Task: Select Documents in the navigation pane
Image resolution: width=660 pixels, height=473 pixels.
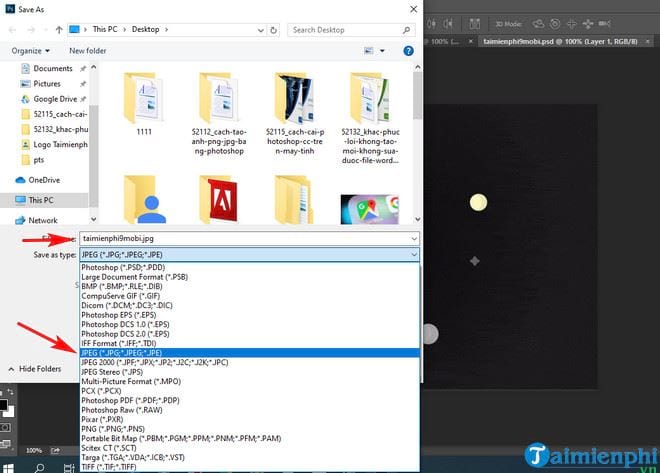Action: point(53,68)
